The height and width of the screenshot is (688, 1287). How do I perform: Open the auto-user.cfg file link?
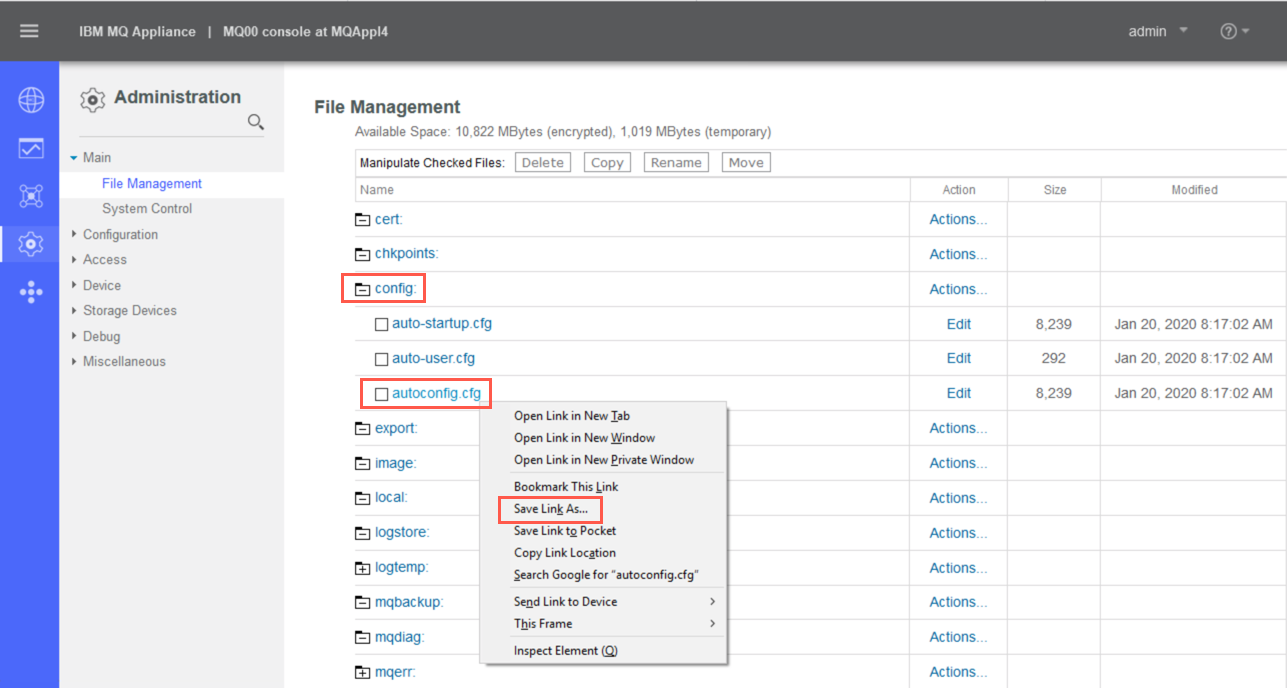tap(434, 358)
